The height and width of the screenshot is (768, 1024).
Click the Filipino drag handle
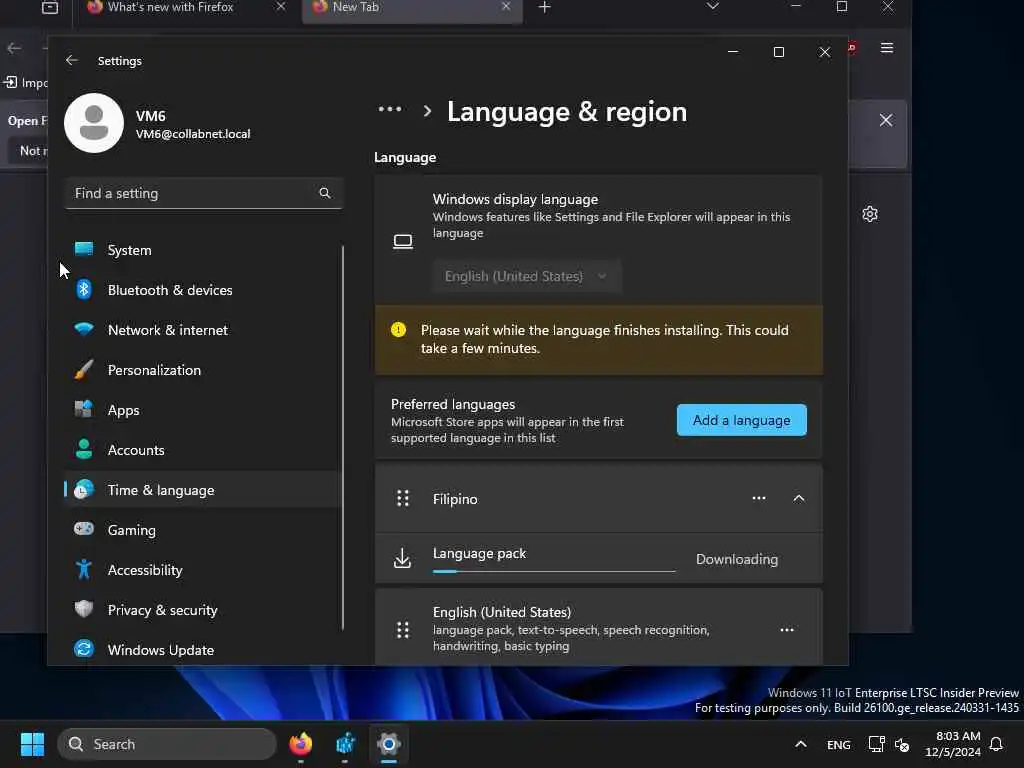tap(403, 498)
